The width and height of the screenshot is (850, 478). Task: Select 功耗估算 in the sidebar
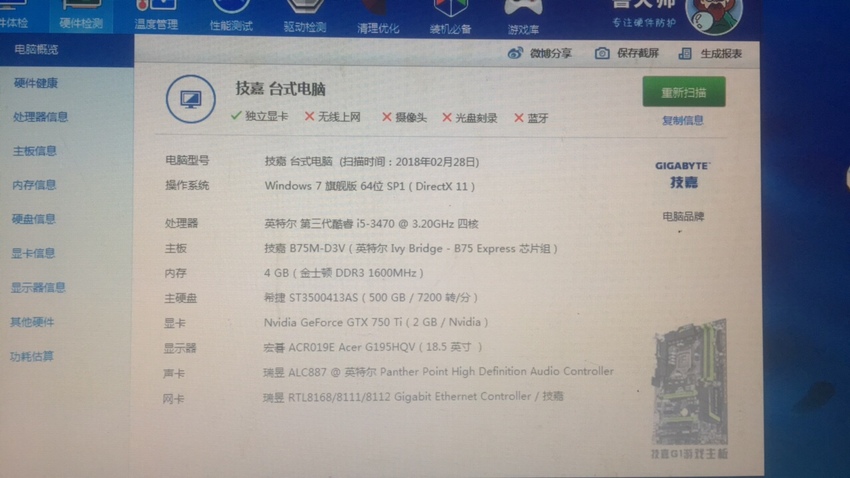click(31, 356)
